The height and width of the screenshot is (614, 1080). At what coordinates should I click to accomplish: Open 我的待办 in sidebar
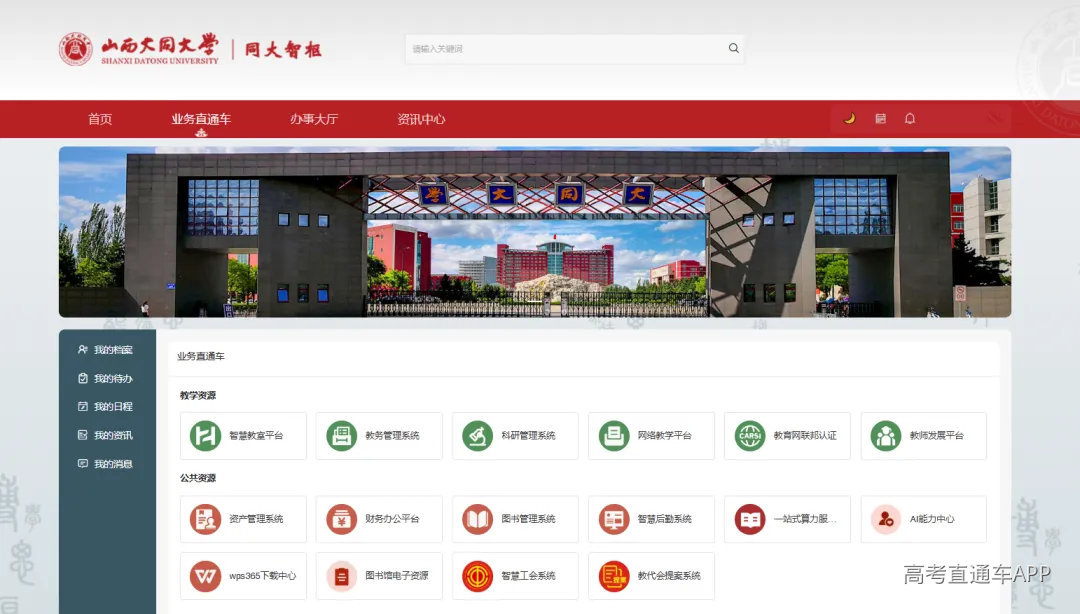[x=105, y=378]
